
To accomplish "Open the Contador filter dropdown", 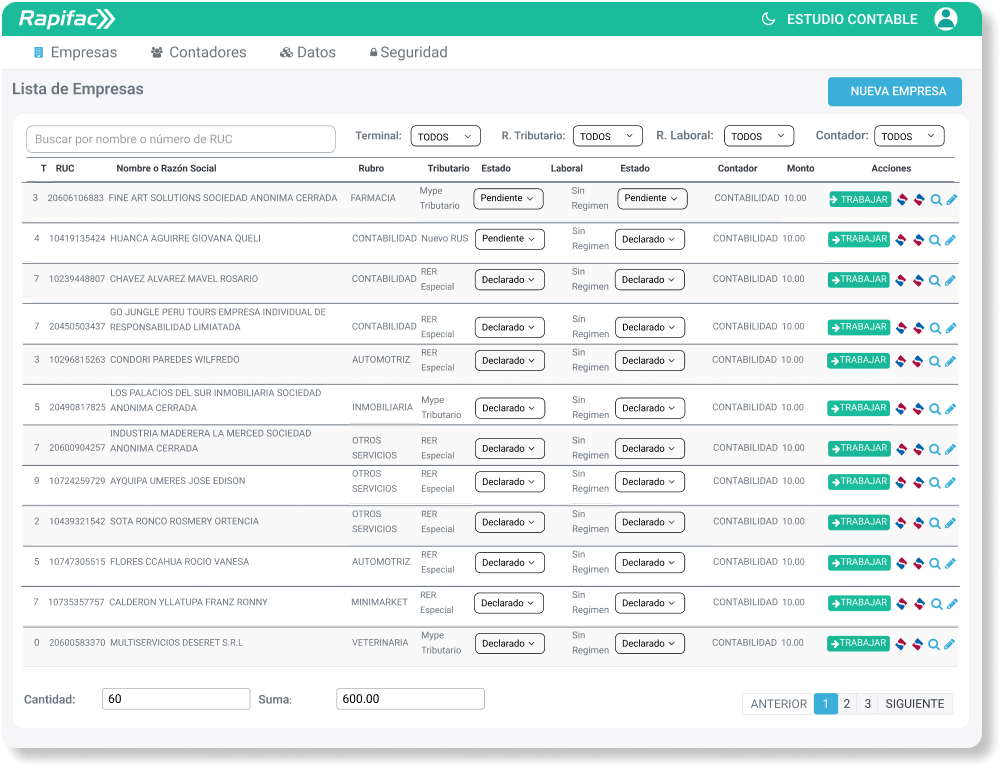I will coord(909,136).
